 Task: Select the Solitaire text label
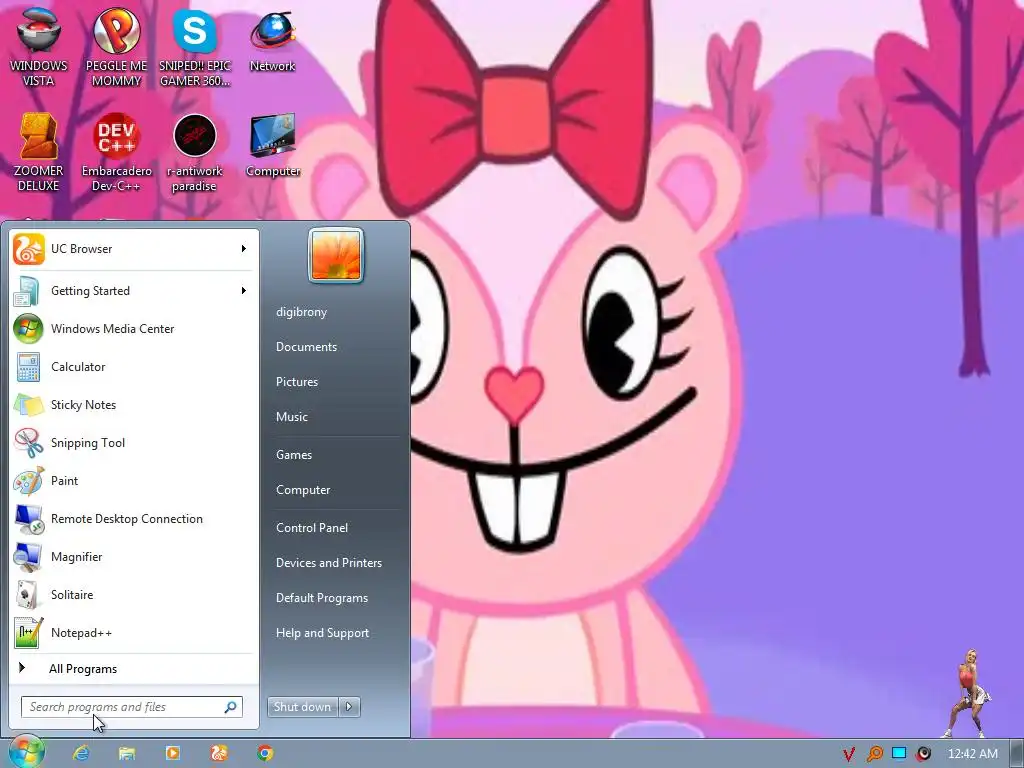(x=72, y=595)
